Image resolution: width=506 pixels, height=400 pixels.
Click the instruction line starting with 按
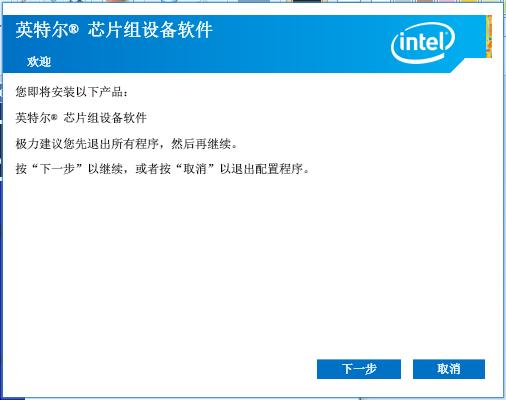pos(163,169)
